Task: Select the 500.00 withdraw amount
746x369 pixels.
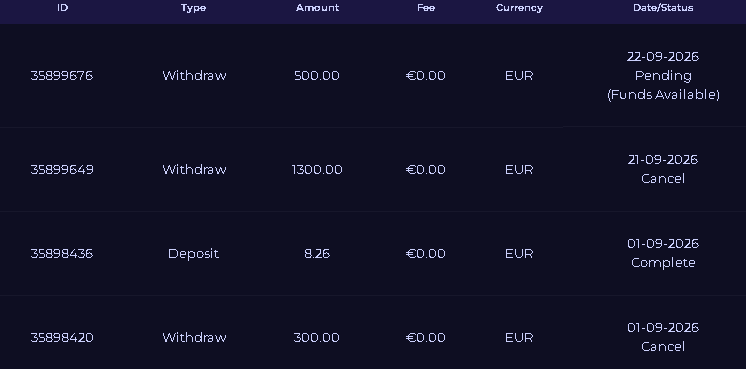Action: (317, 76)
